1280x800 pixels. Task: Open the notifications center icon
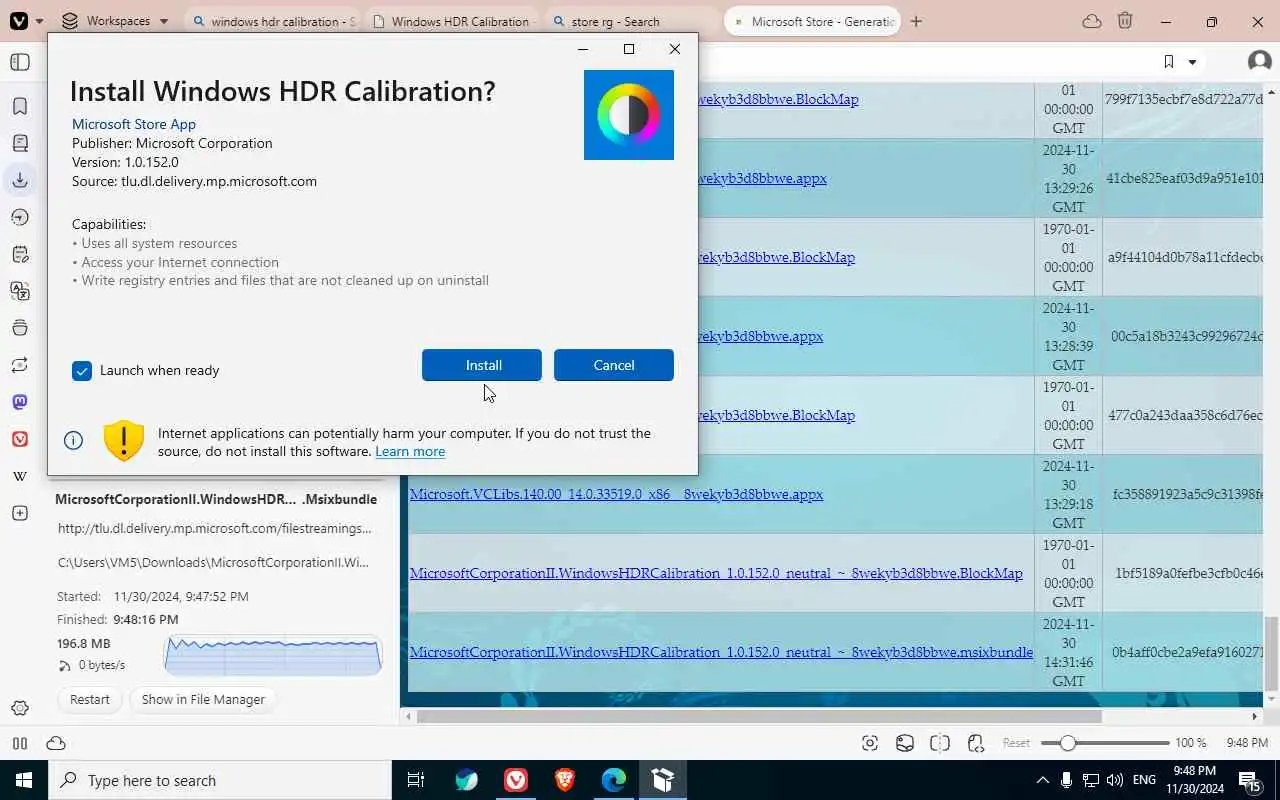[1250, 780]
